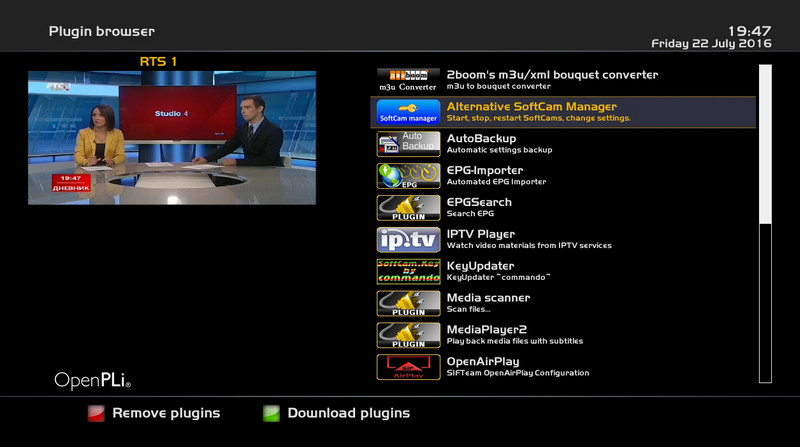This screenshot has width=800, height=447.
Task: Click the "KeyUpdater ~commando~" description
Action: pyautogui.click(x=498, y=278)
